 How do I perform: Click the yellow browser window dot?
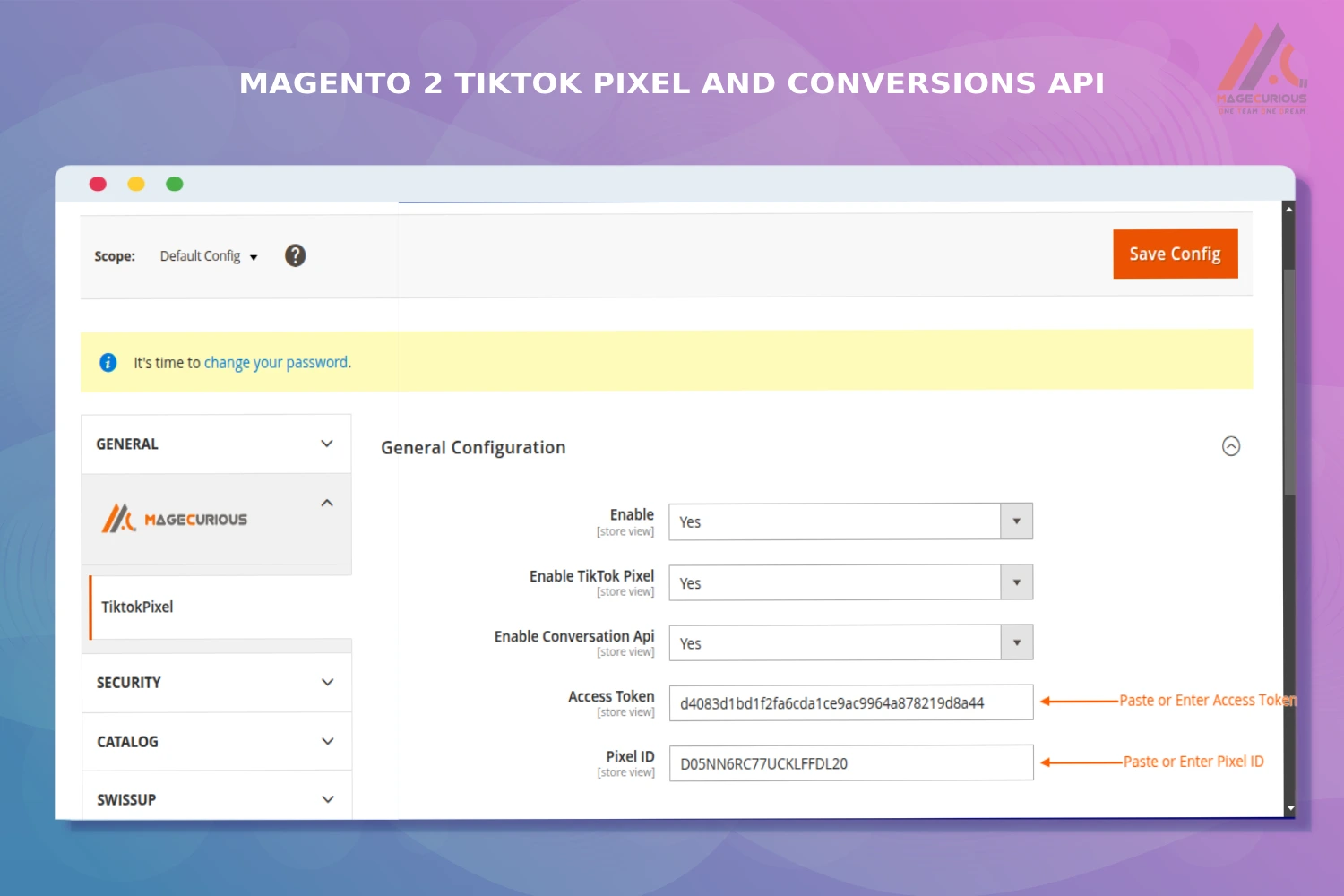point(136,183)
